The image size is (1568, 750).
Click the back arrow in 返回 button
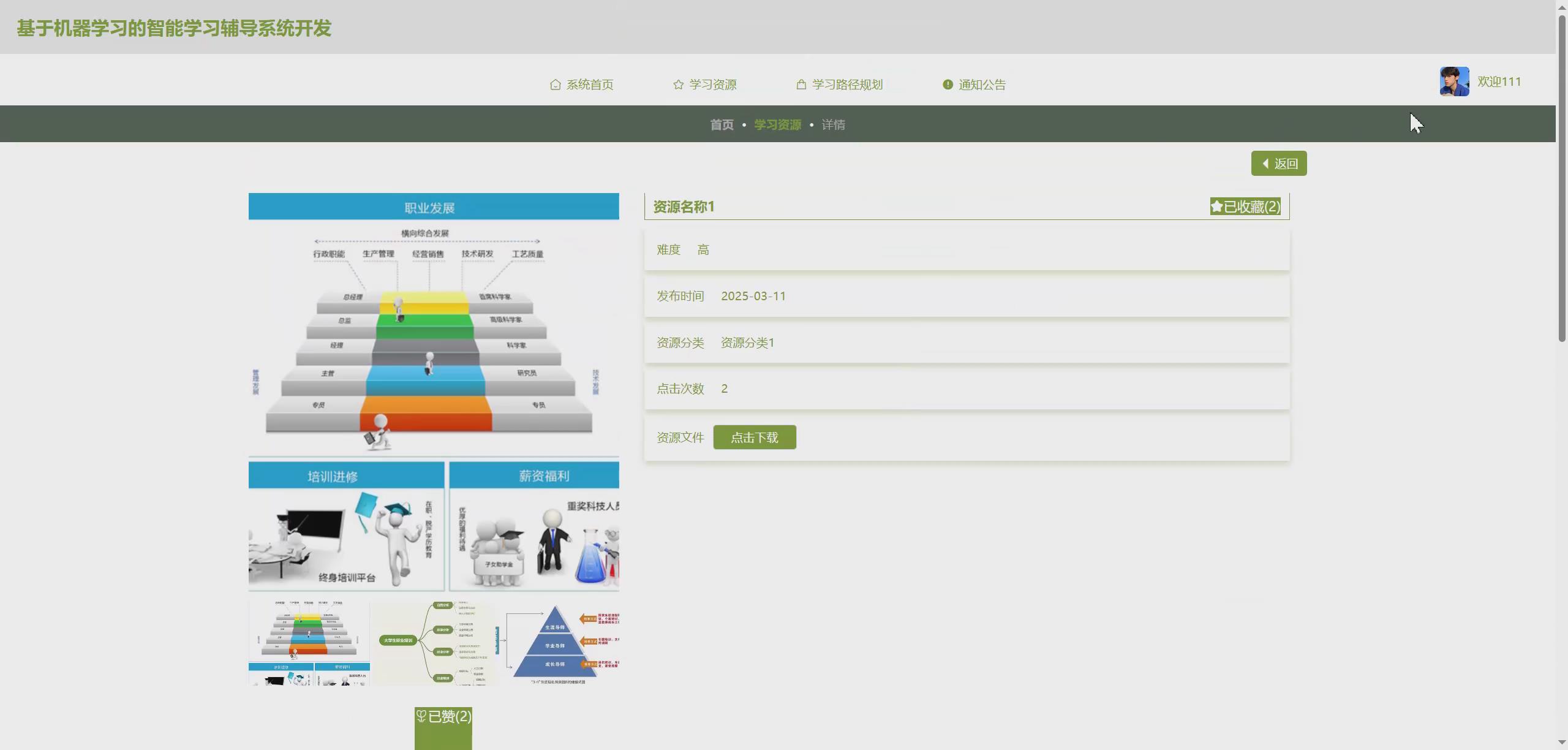pos(1265,164)
